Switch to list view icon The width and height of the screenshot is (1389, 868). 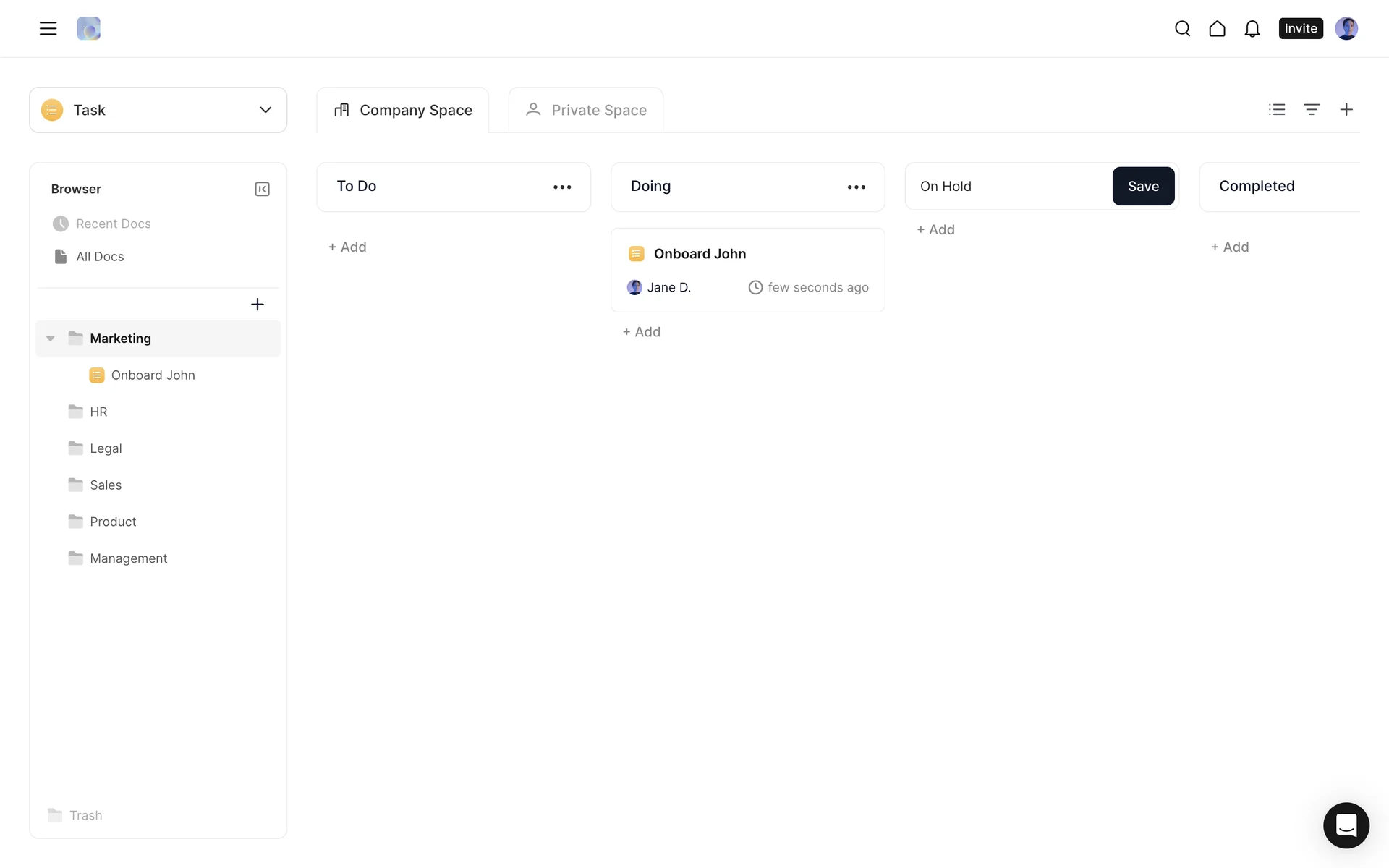click(x=1277, y=109)
